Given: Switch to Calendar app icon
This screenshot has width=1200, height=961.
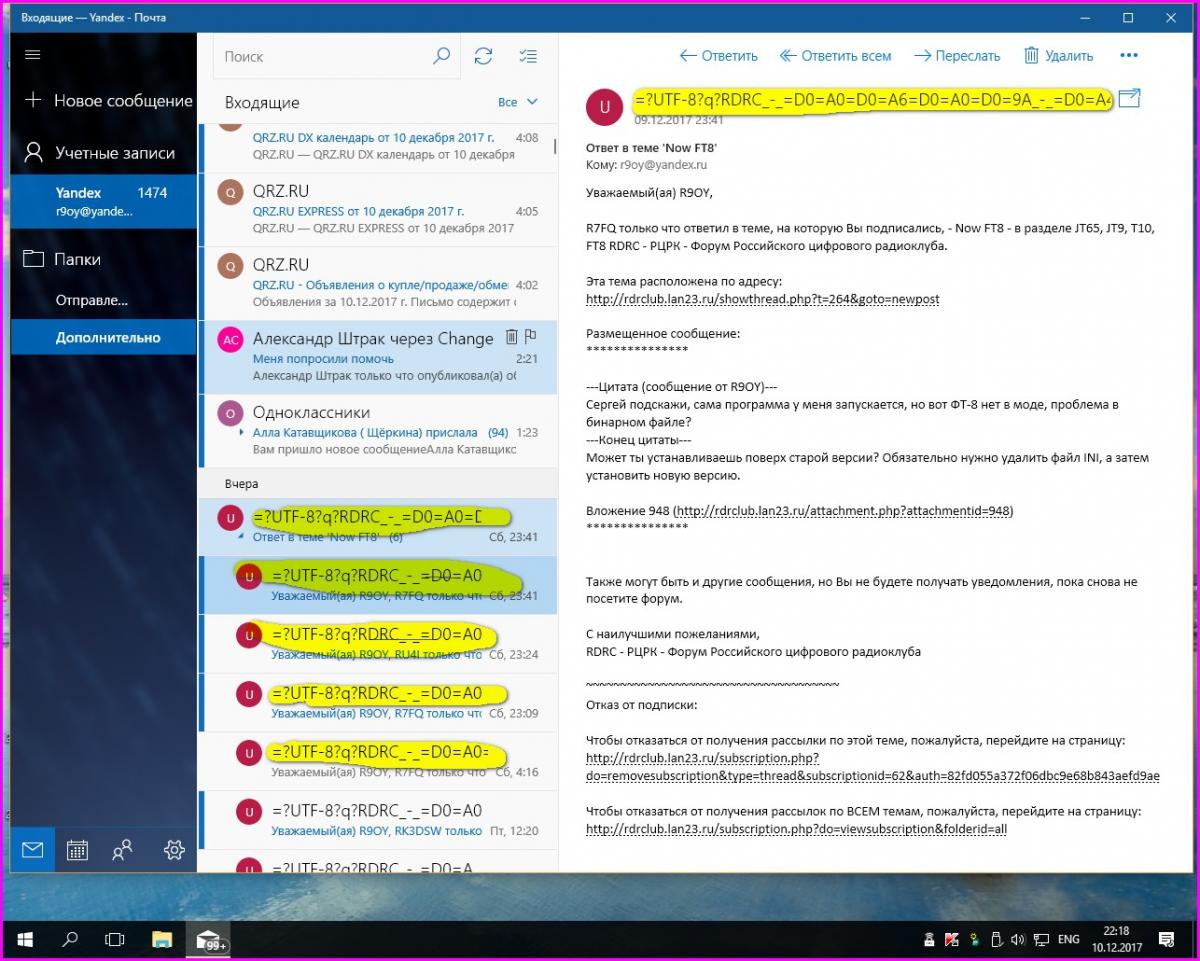Looking at the screenshot, I should (77, 850).
